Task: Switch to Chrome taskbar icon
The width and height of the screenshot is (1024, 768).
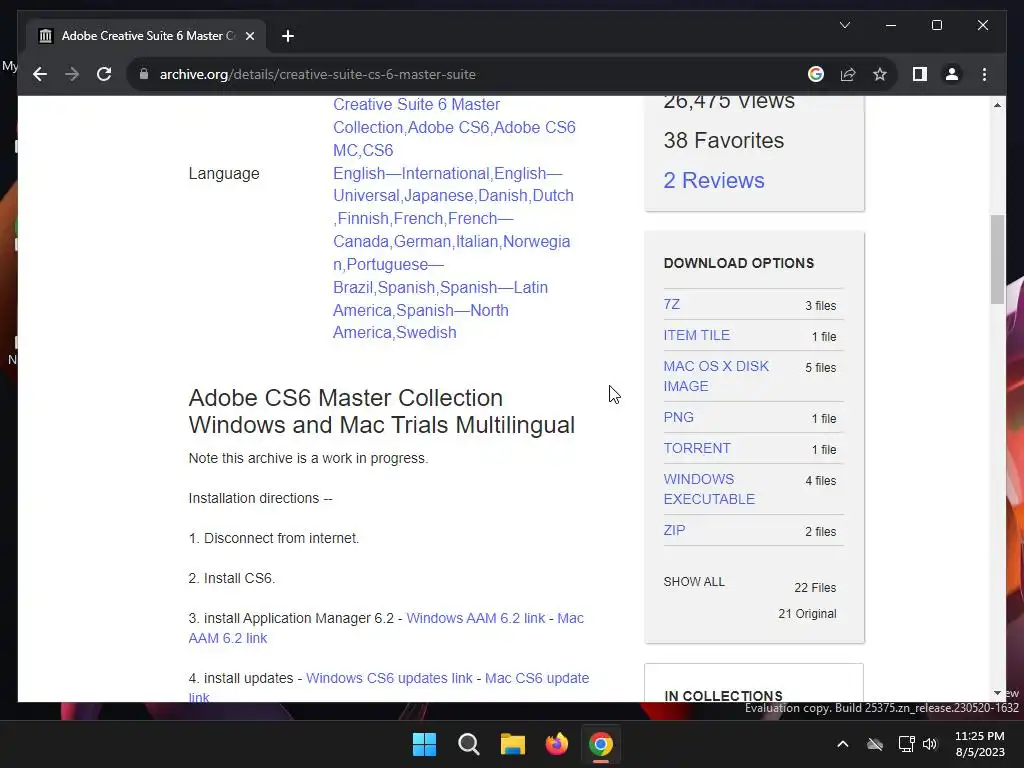Action: point(601,744)
